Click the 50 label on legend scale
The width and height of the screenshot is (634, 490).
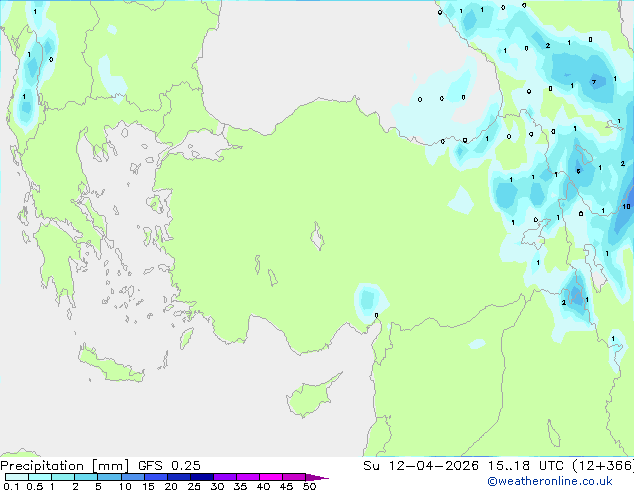pyautogui.click(x=309, y=487)
